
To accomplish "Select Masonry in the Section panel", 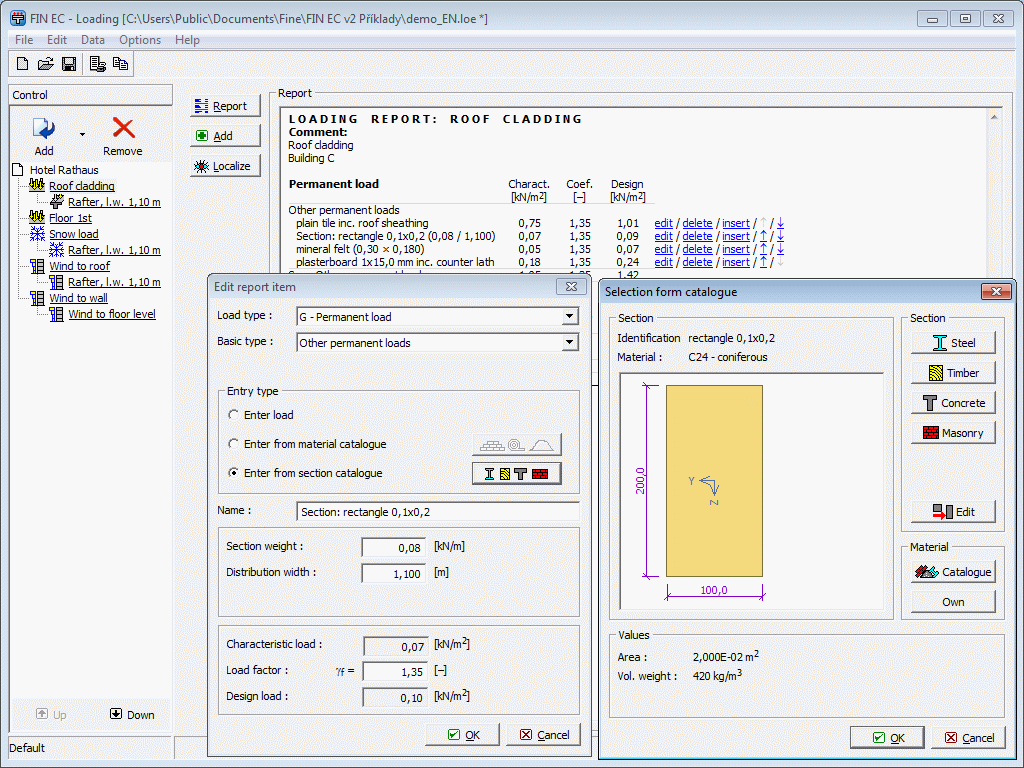I will coord(952,432).
